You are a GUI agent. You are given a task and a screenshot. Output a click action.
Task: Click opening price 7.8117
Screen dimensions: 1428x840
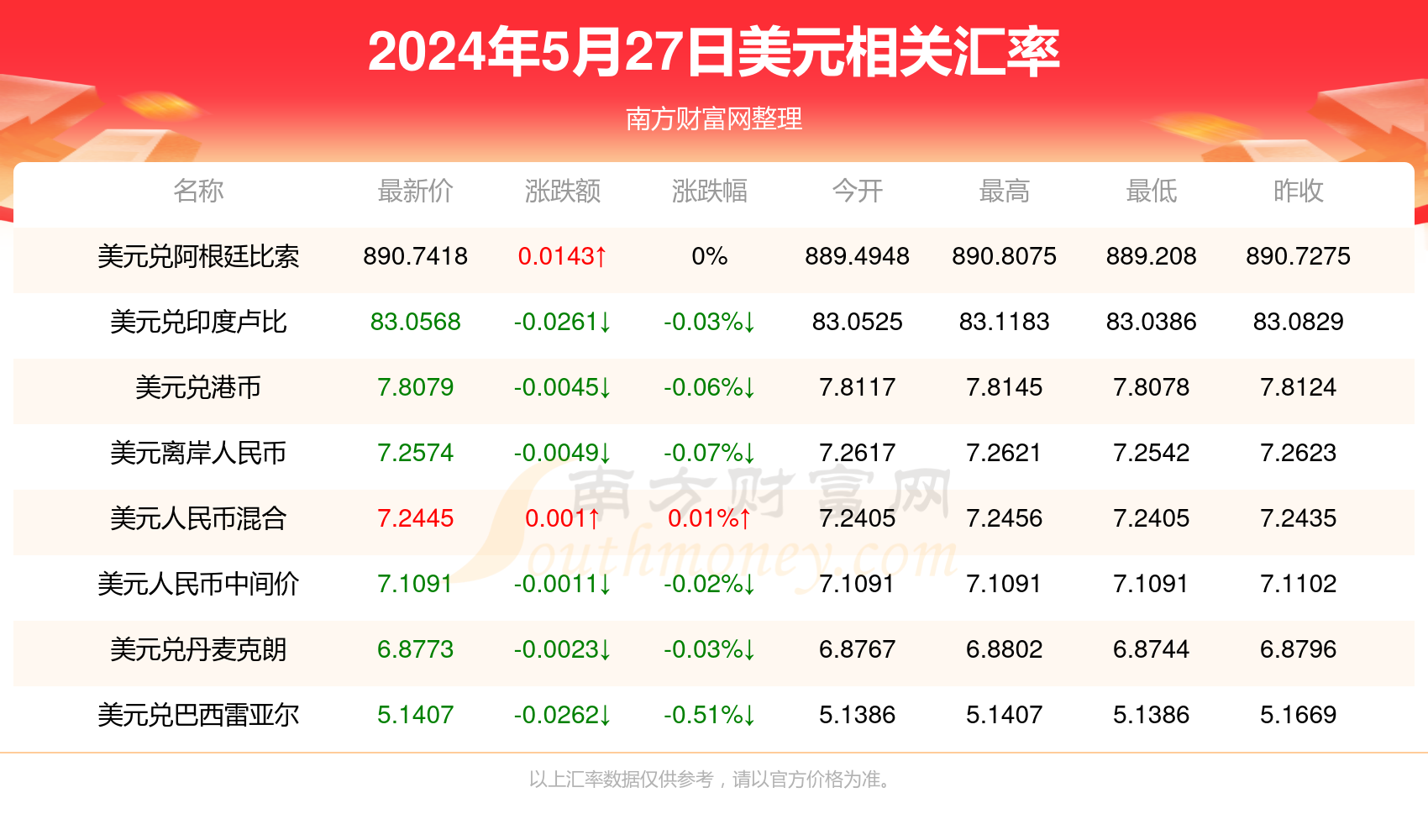pos(858,387)
